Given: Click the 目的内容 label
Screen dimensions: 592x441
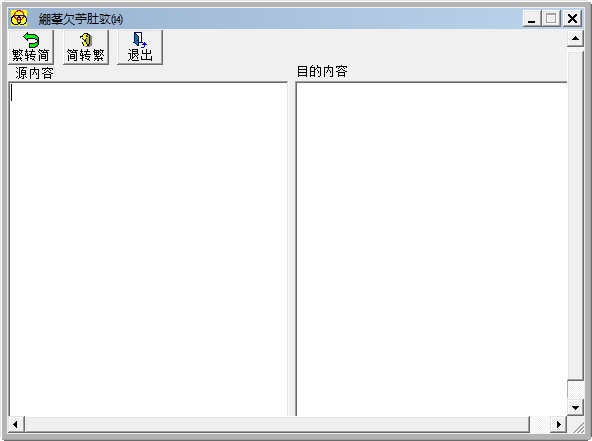Looking at the screenshot, I should 322,71.
